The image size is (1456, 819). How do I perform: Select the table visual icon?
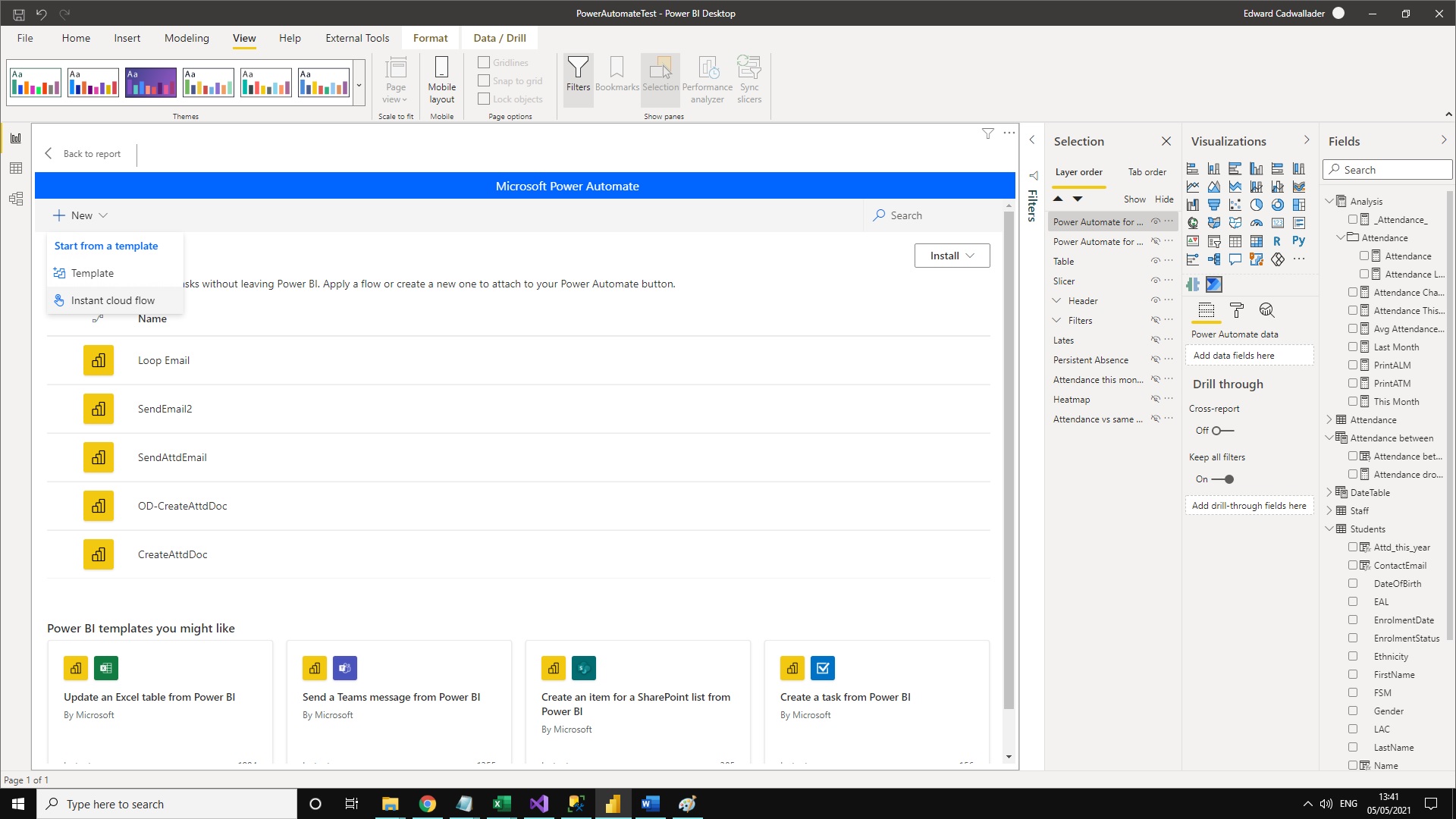(1235, 241)
